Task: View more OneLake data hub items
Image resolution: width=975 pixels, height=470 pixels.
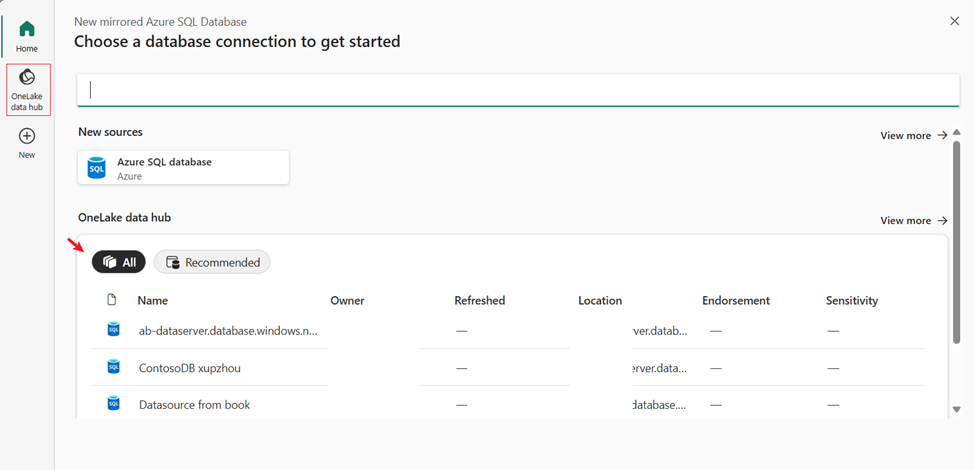Action: [914, 221]
